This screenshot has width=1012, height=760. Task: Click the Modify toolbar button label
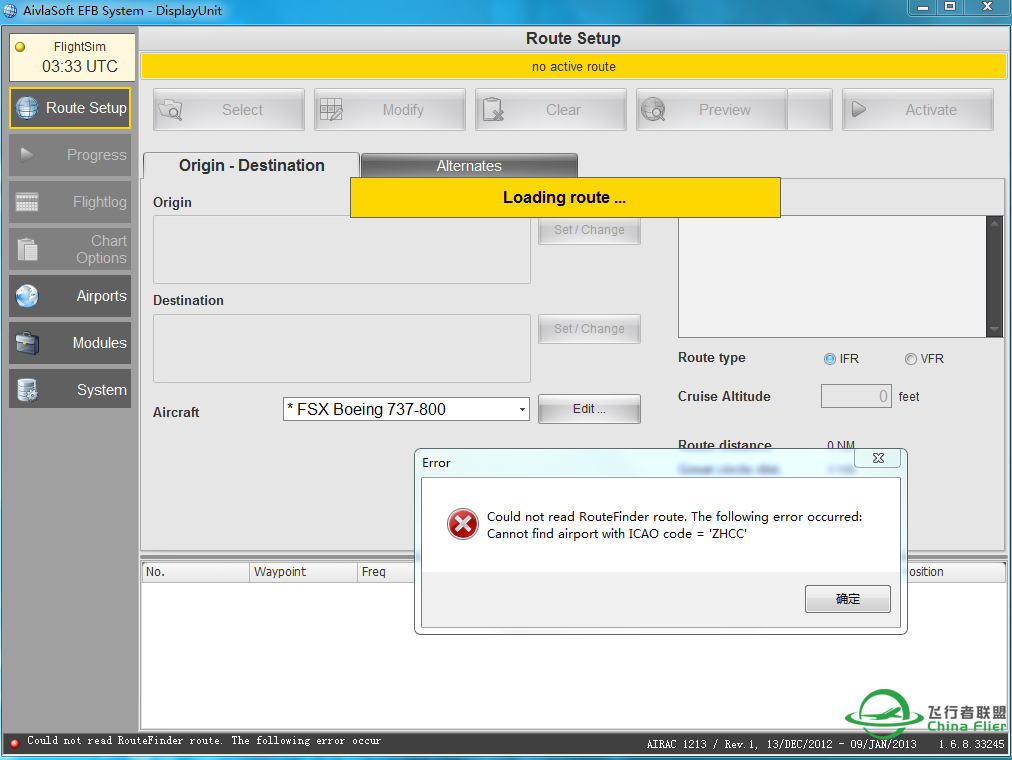click(403, 110)
